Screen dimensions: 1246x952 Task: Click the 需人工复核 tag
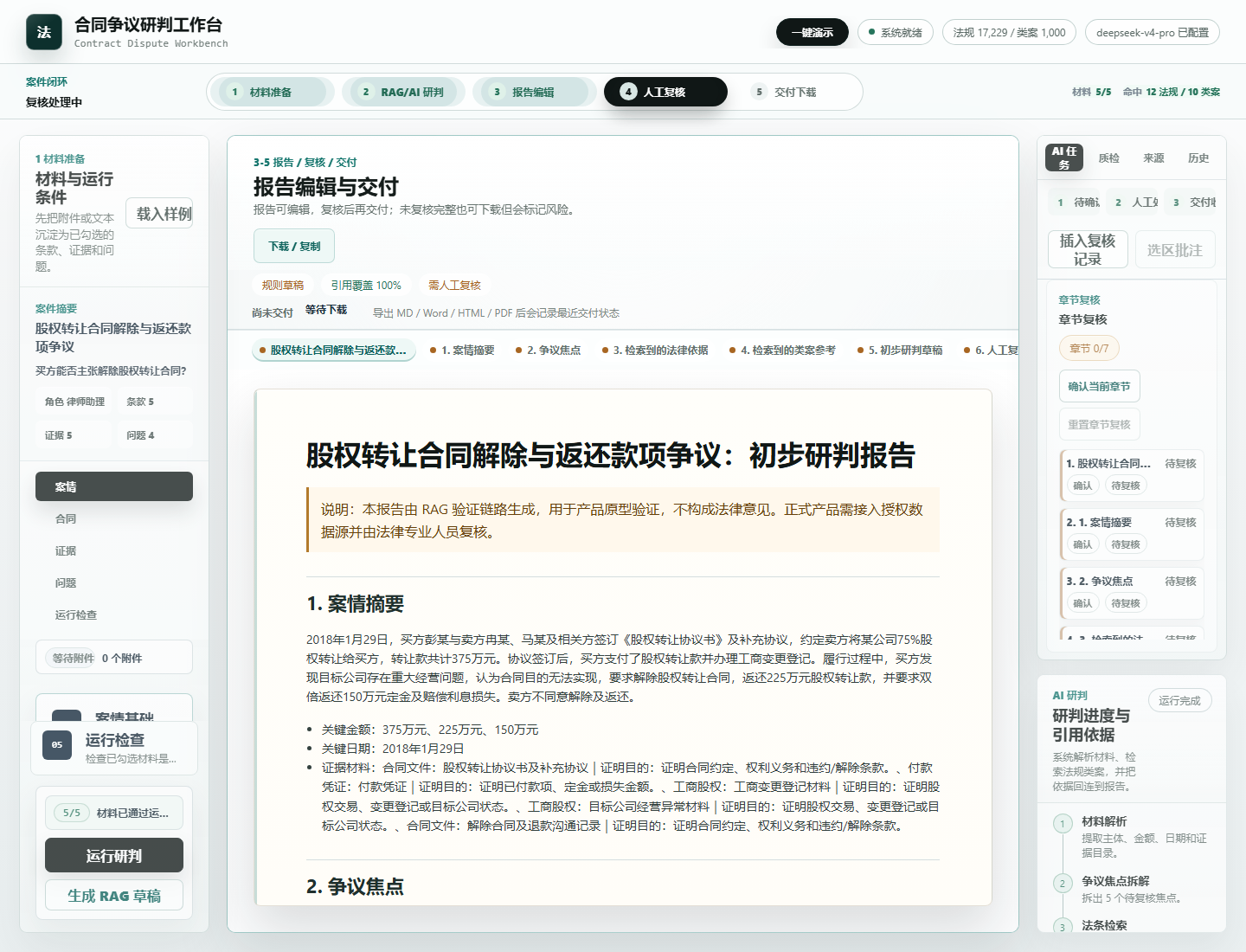pyautogui.click(x=454, y=285)
